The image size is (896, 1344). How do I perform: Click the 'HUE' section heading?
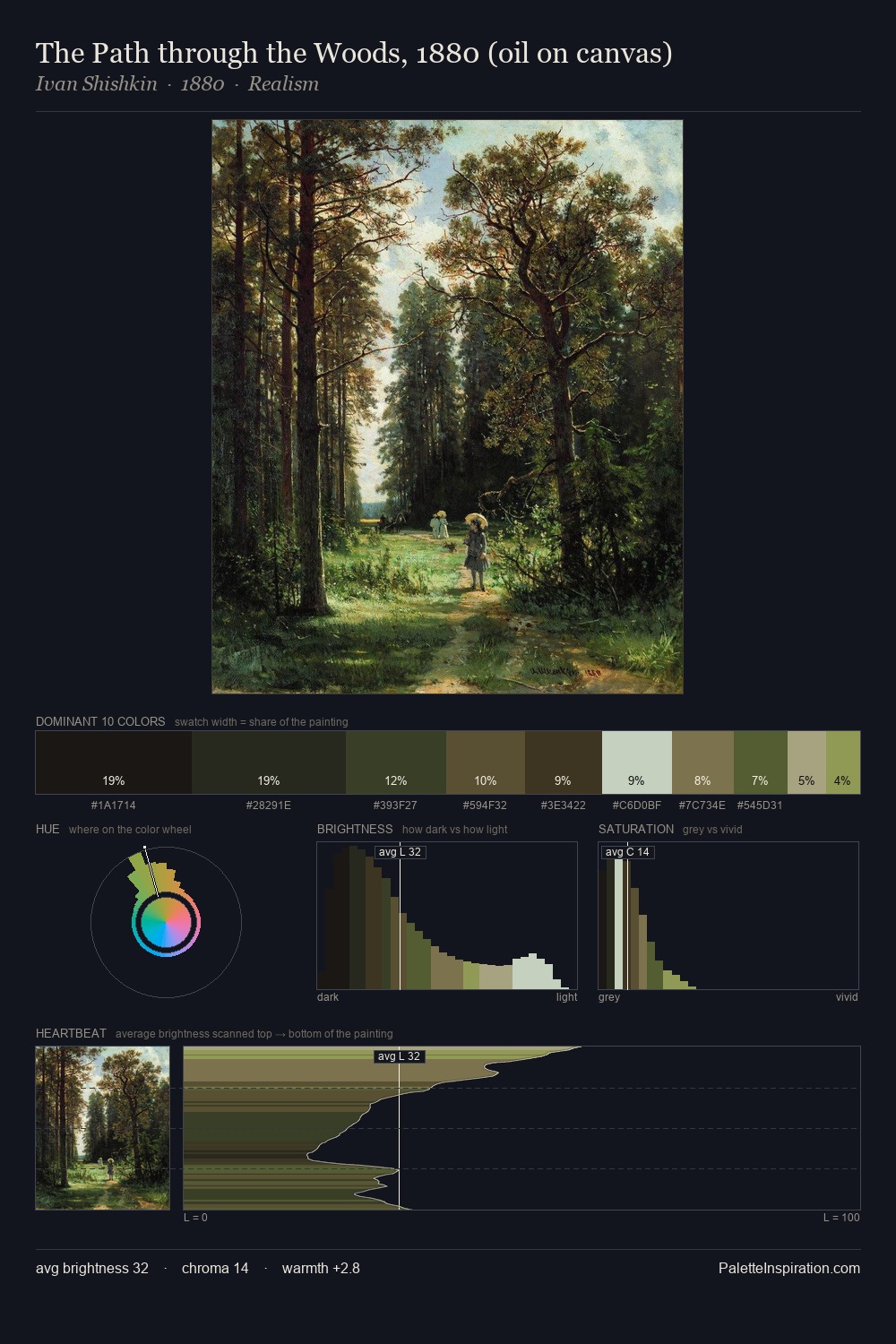47,829
